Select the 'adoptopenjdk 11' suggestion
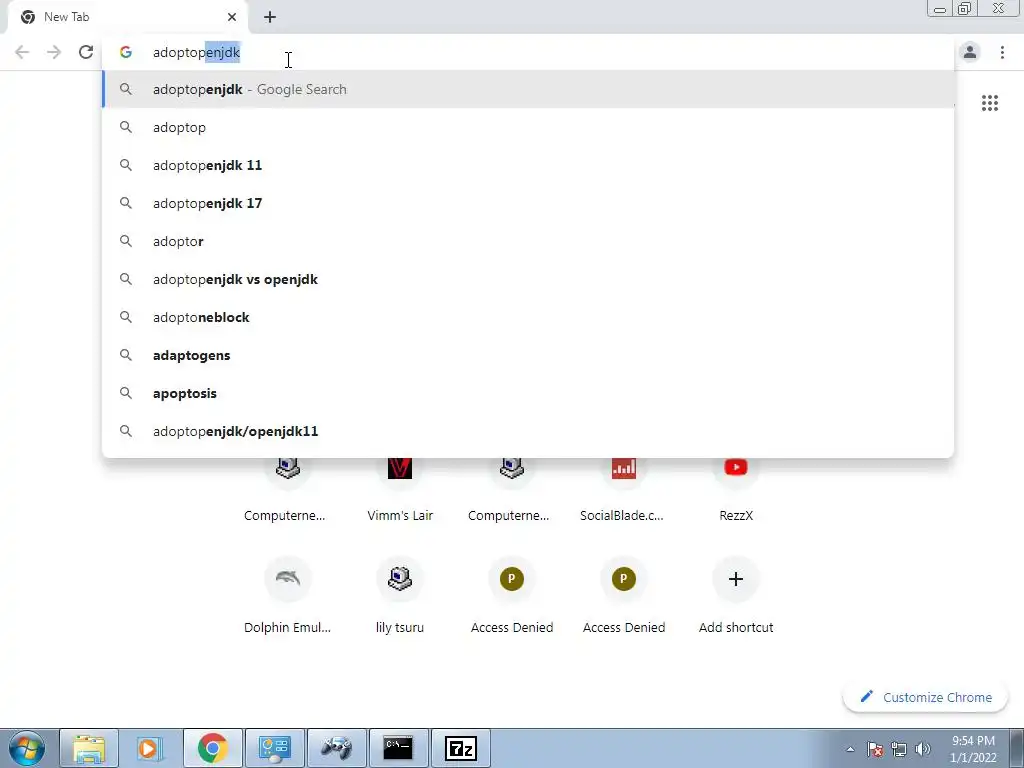The width and height of the screenshot is (1024, 768). click(528, 165)
